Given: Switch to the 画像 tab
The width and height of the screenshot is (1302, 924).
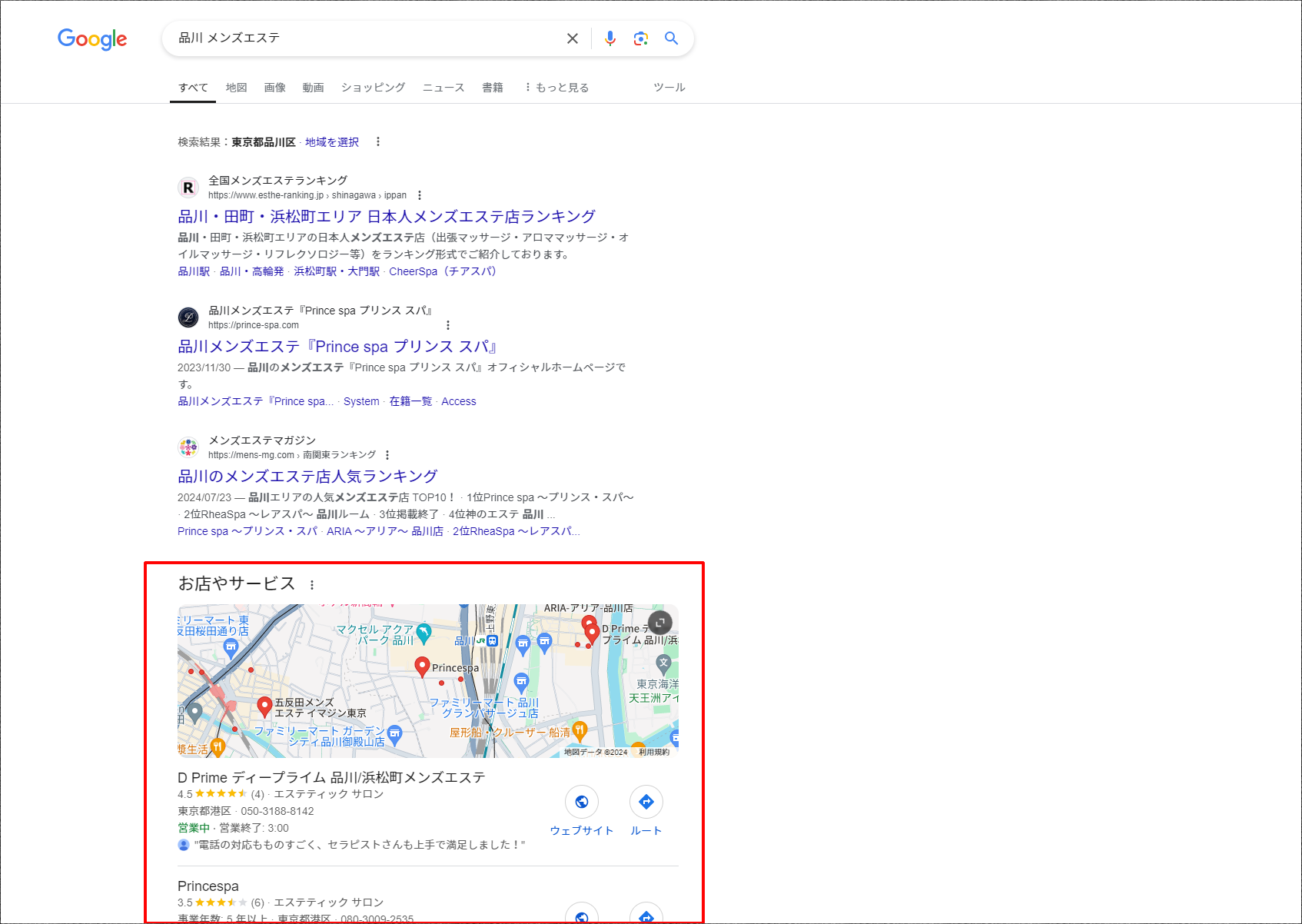Looking at the screenshot, I should [x=275, y=88].
